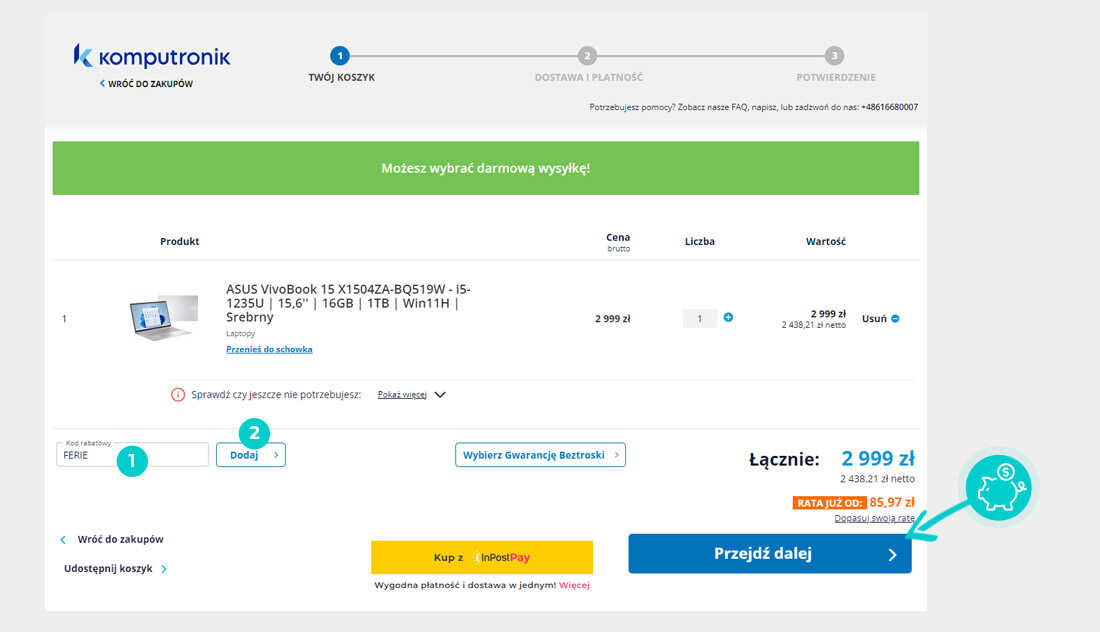Click the Komputronik logo
This screenshot has width=1100, height=632.
tap(152, 56)
